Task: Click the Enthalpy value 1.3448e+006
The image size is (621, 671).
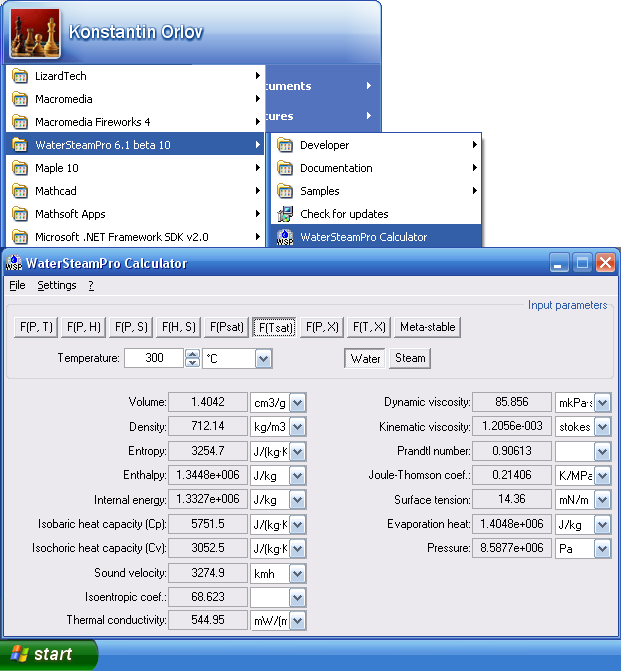Action: 208,475
